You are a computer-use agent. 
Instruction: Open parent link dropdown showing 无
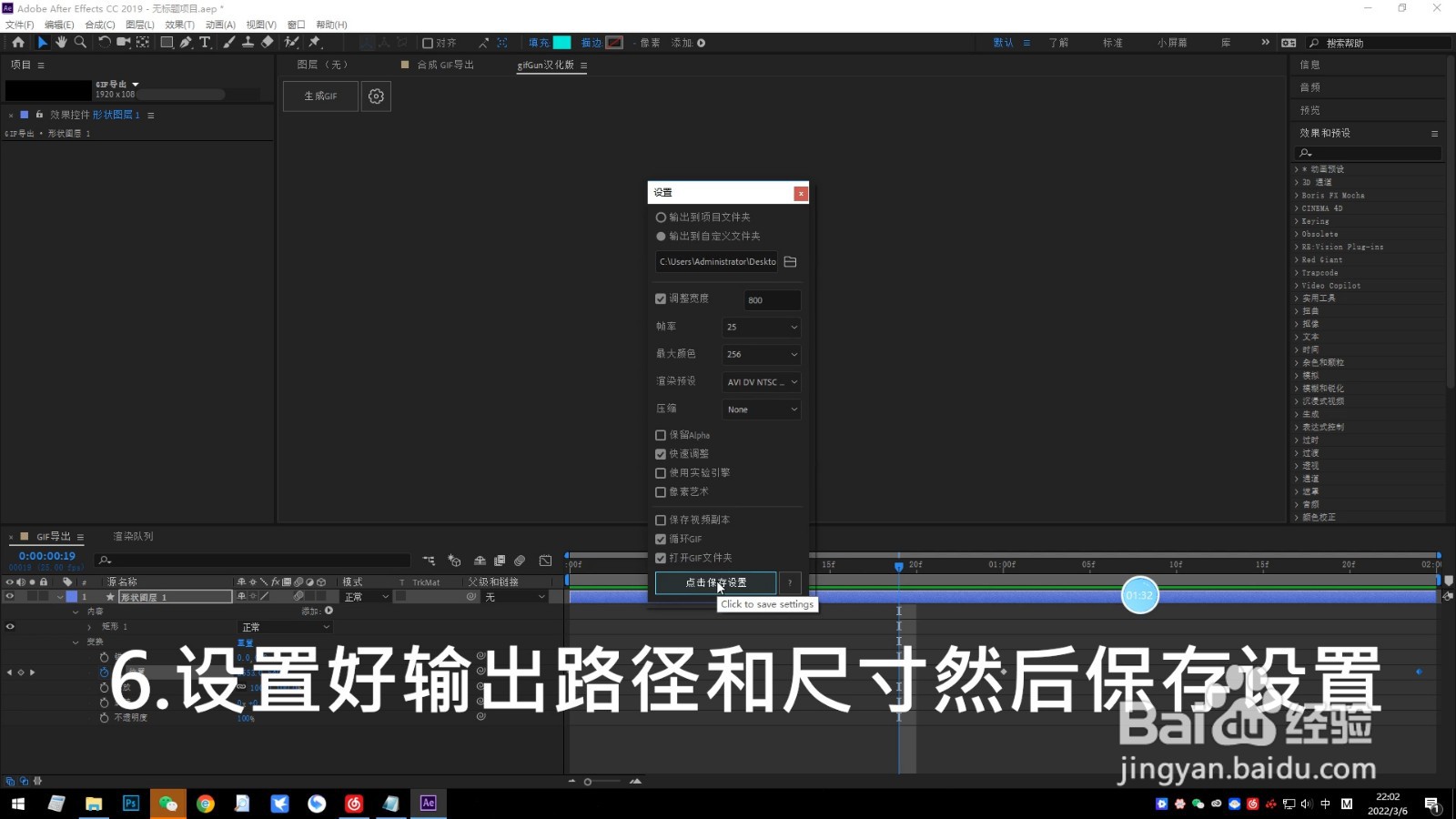515,597
